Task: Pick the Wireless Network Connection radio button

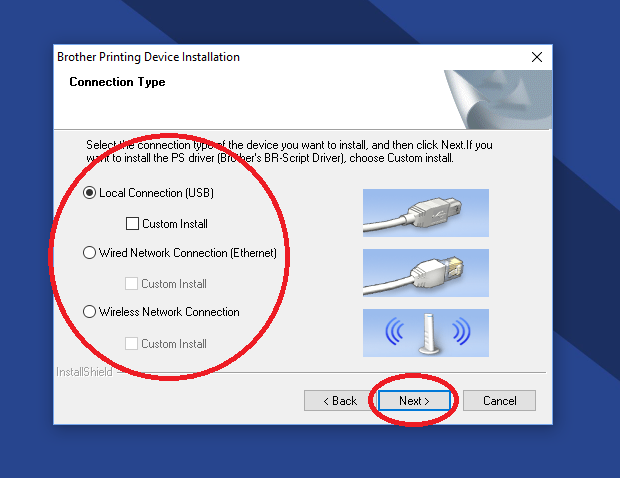Action: tap(90, 312)
